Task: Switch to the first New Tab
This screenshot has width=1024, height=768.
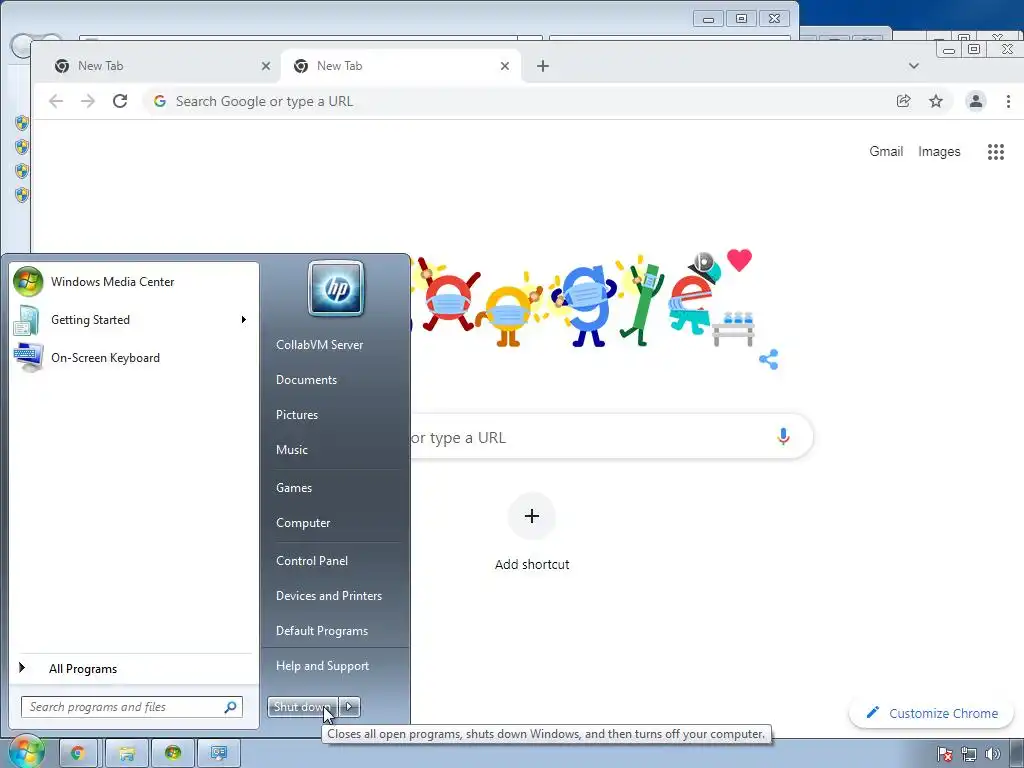Action: [155, 66]
